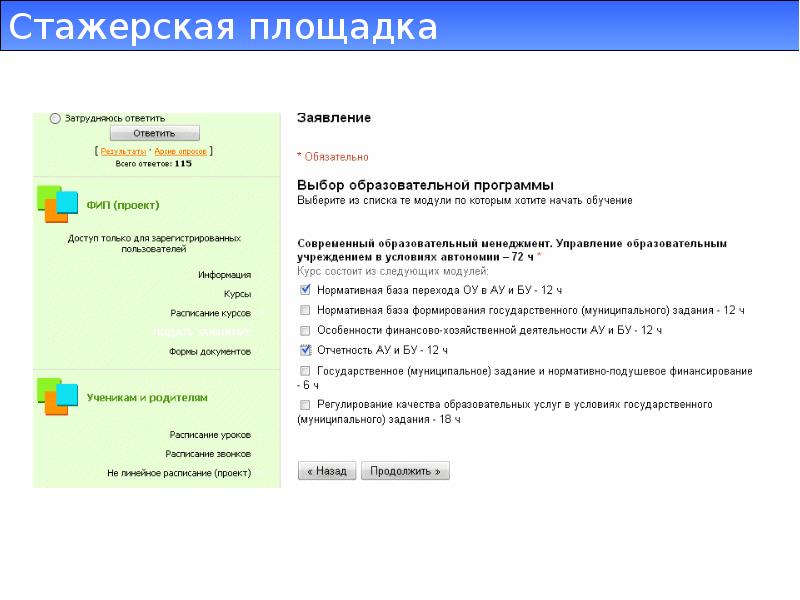Uncheck the Отчетность АУ и БУ checkbox
The width and height of the screenshot is (800, 600).
[305, 350]
